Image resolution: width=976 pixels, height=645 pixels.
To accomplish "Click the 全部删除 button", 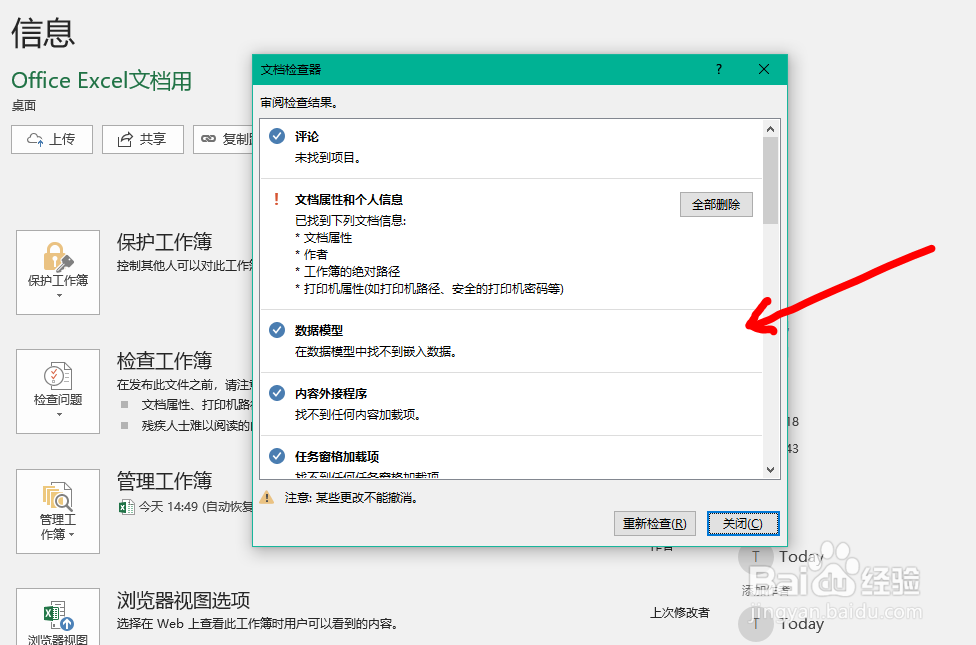I will (x=716, y=204).
